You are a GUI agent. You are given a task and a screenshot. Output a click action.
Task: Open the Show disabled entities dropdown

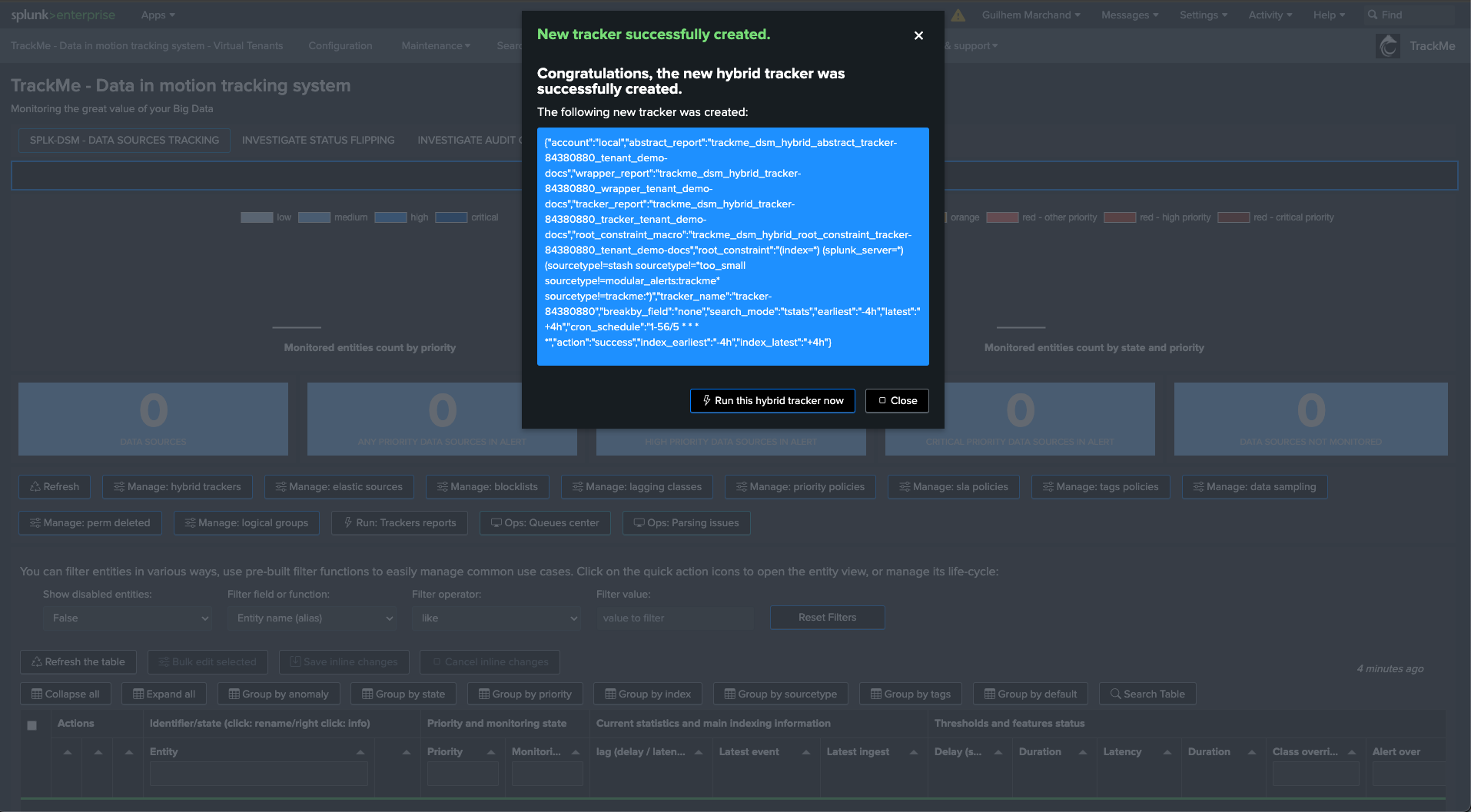pos(127,618)
